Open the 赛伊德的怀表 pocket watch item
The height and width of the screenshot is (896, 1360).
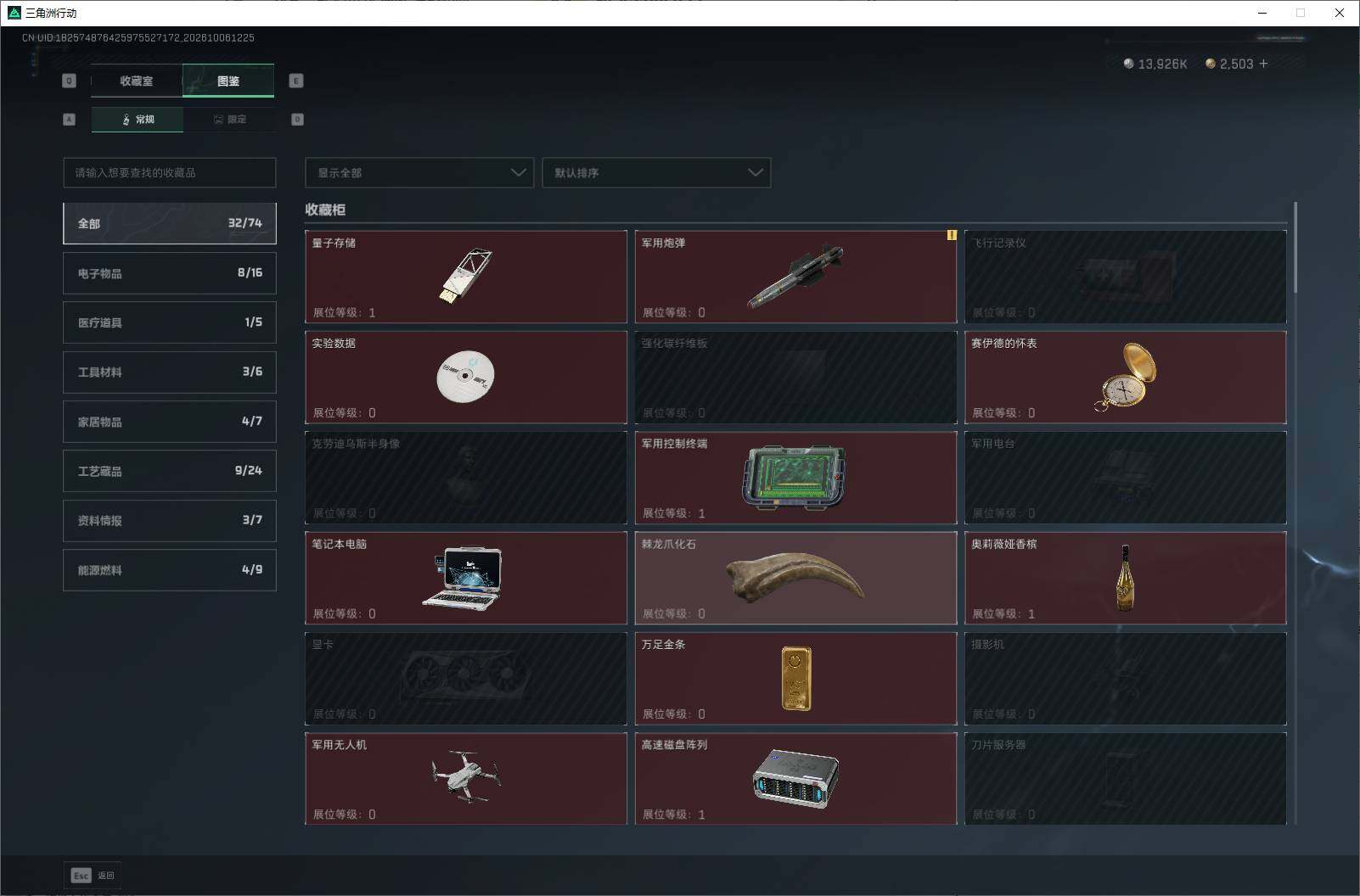[1126, 377]
